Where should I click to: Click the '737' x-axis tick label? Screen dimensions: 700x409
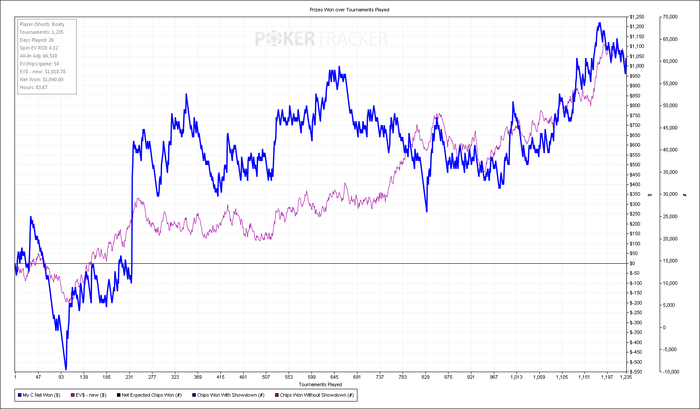pyautogui.click(x=379, y=377)
